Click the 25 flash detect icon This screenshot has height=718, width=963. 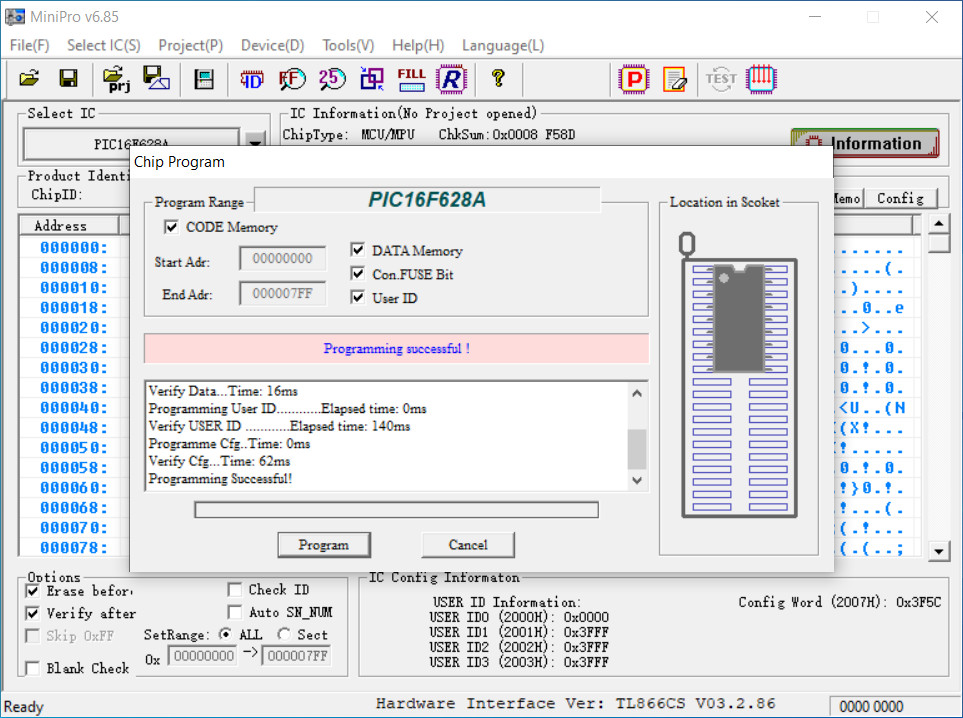332,79
